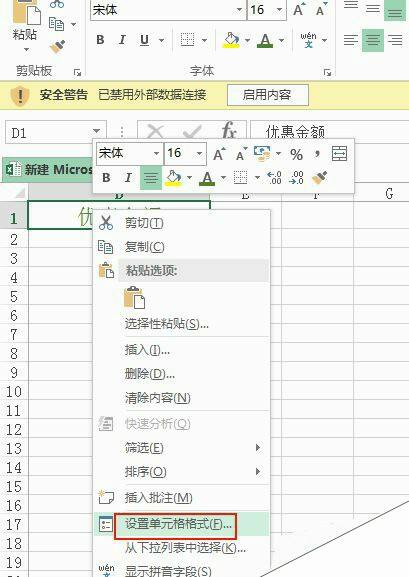This screenshot has width=409, height=577.
Task: Apply mini toolbar yellow fill color bucket
Action: 174,178
